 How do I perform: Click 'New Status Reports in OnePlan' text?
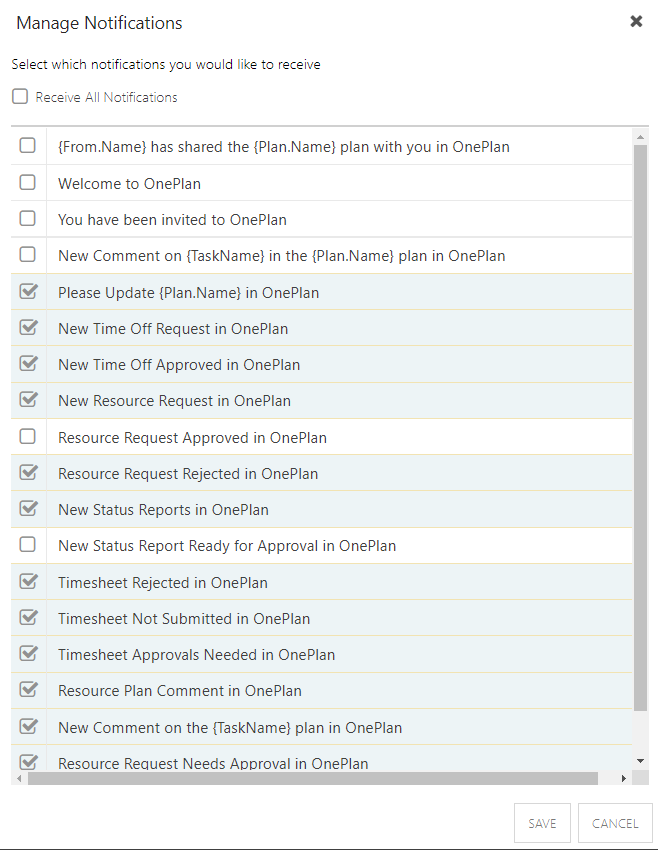coord(163,510)
